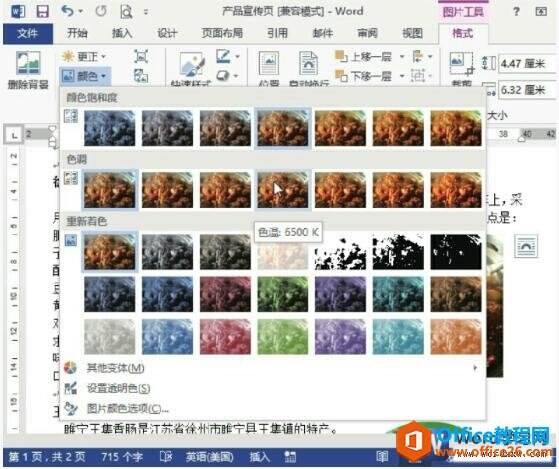Select the grayscale recolor thumbnail
Screen dimensions: 559x469
[x=167, y=252]
